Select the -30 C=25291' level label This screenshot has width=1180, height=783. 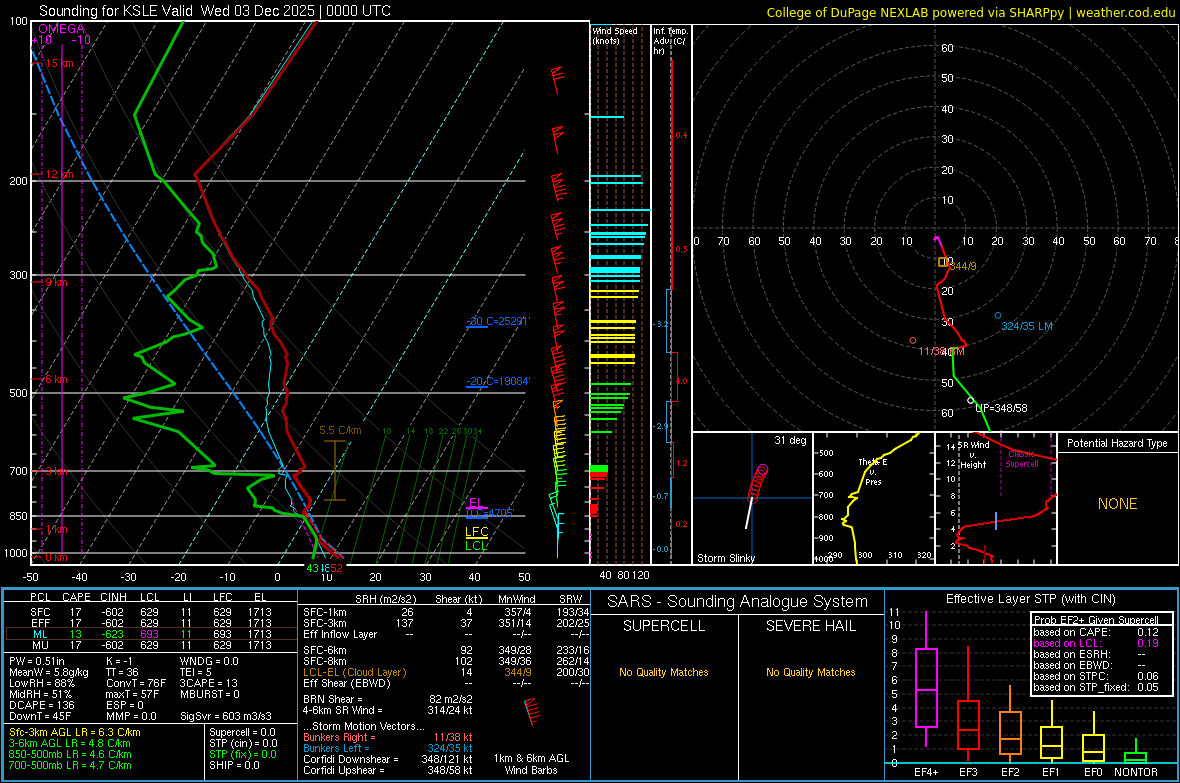click(x=498, y=321)
